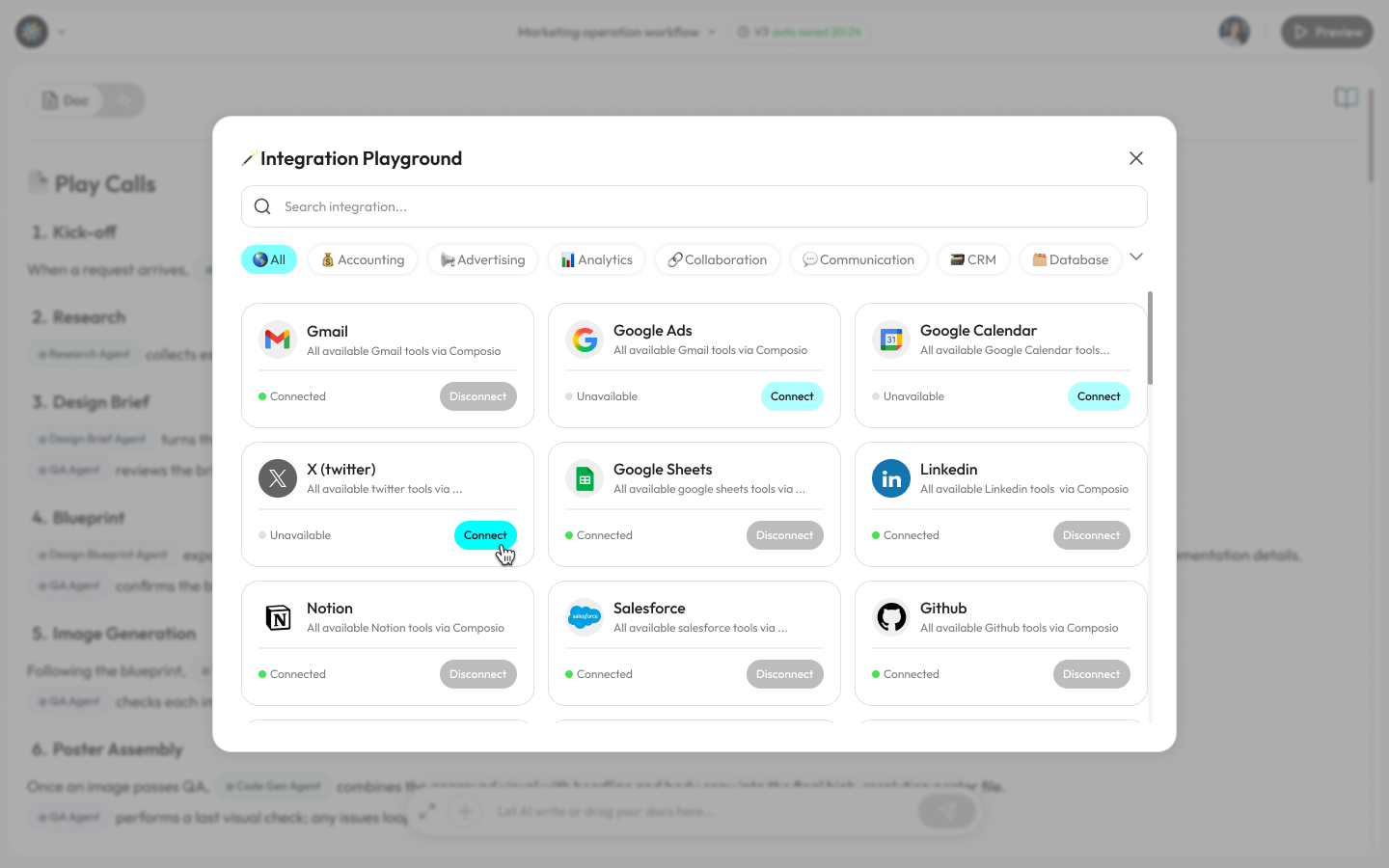Image resolution: width=1389 pixels, height=868 pixels.
Task: Filter by the CRM category
Action: [x=973, y=259]
